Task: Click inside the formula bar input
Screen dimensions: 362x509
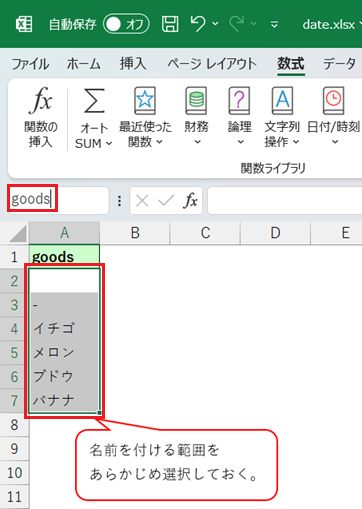Action: pos(285,201)
